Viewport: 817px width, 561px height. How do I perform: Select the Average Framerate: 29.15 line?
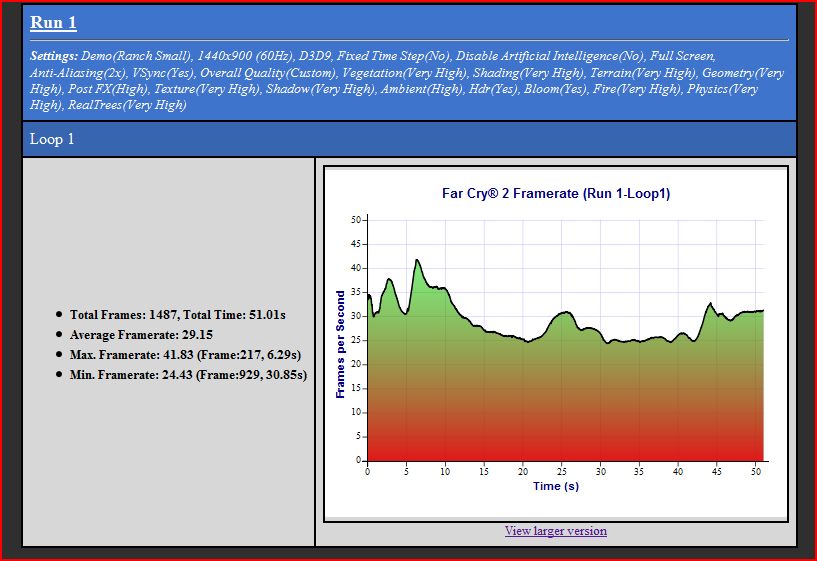pyautogui.click(x=141, y=334)
